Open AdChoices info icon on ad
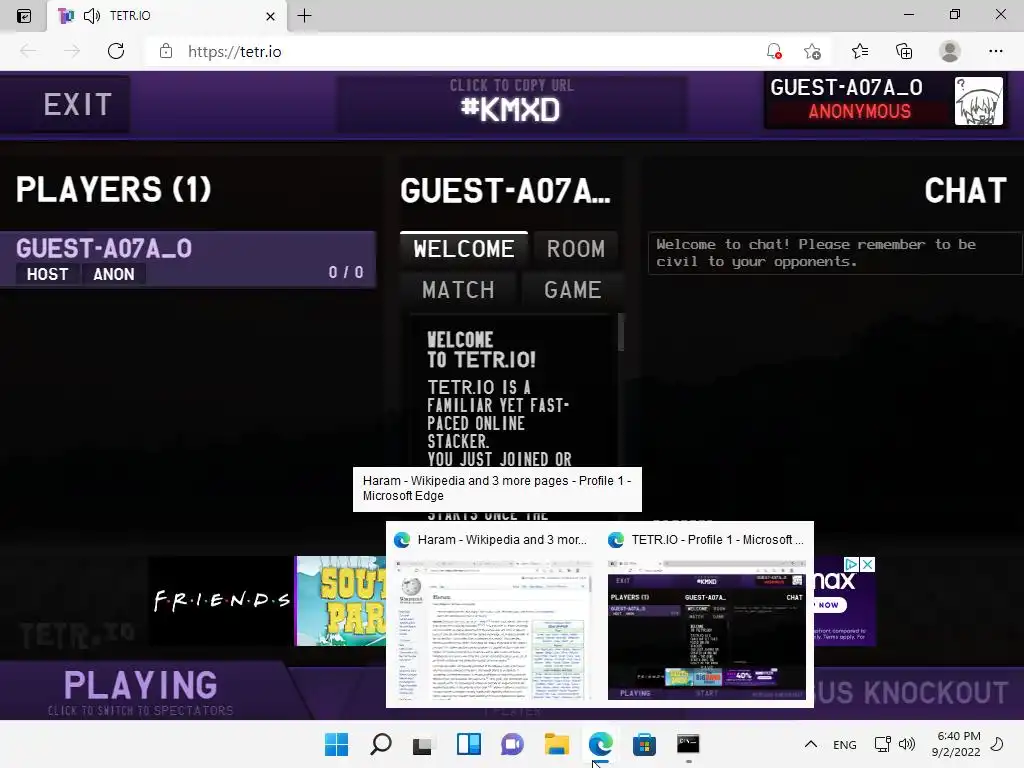This screenshot has width=1024, height=768. (x=851, y=564)
